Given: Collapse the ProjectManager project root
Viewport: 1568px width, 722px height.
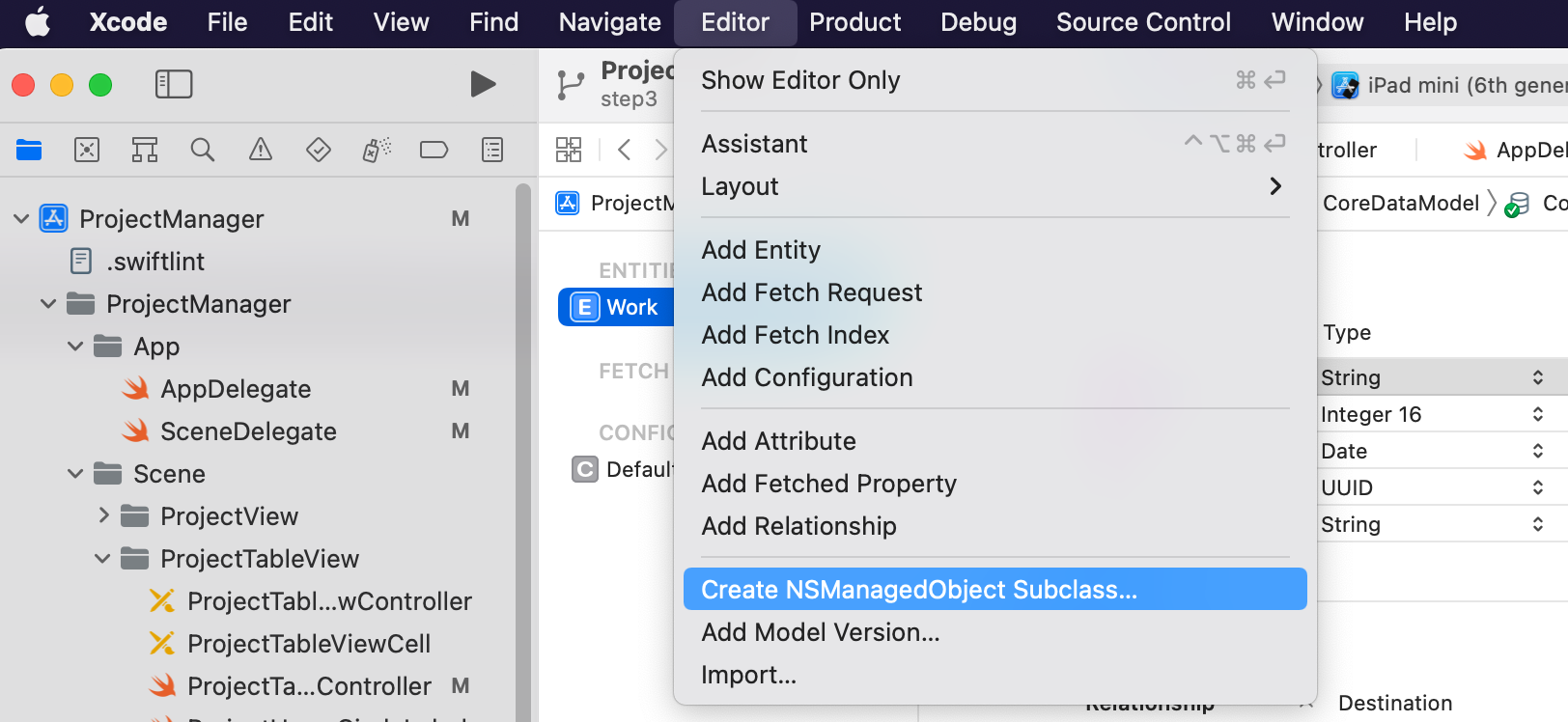Looking at the screenshot, I should coord(21,219).
